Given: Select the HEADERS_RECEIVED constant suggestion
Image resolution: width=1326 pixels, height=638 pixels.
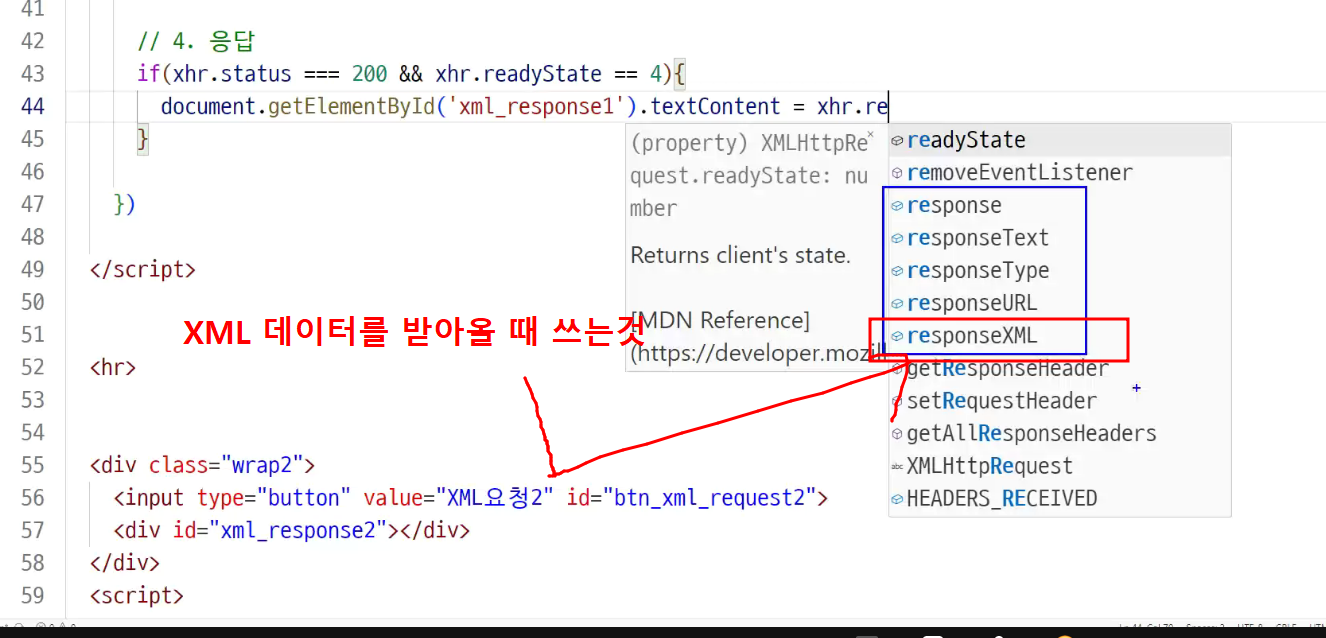Looking at the screenshot, I should pos(1059,498).
